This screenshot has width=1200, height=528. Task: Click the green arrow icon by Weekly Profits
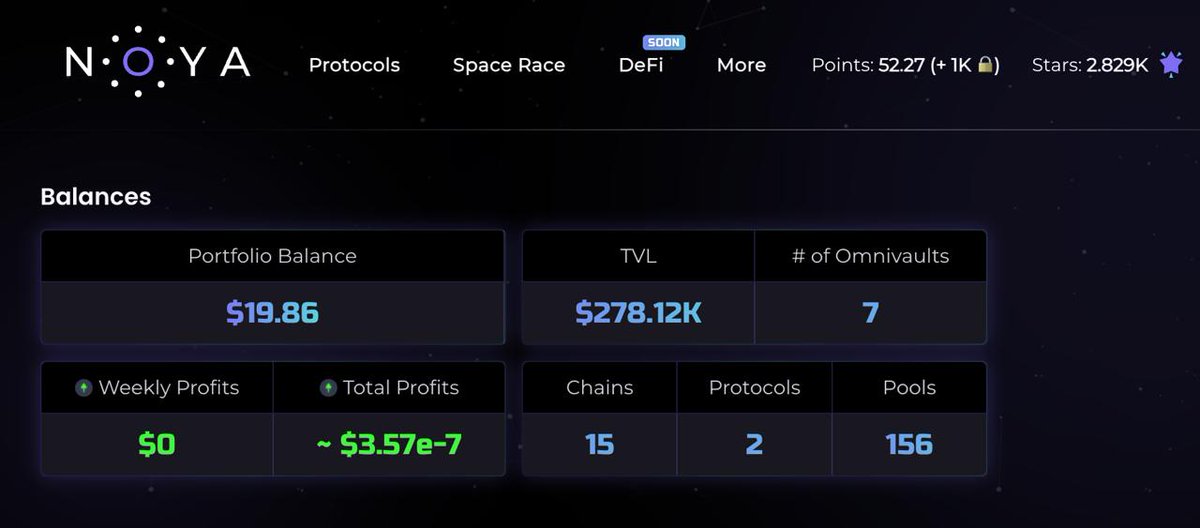click(x=84, y=388)
